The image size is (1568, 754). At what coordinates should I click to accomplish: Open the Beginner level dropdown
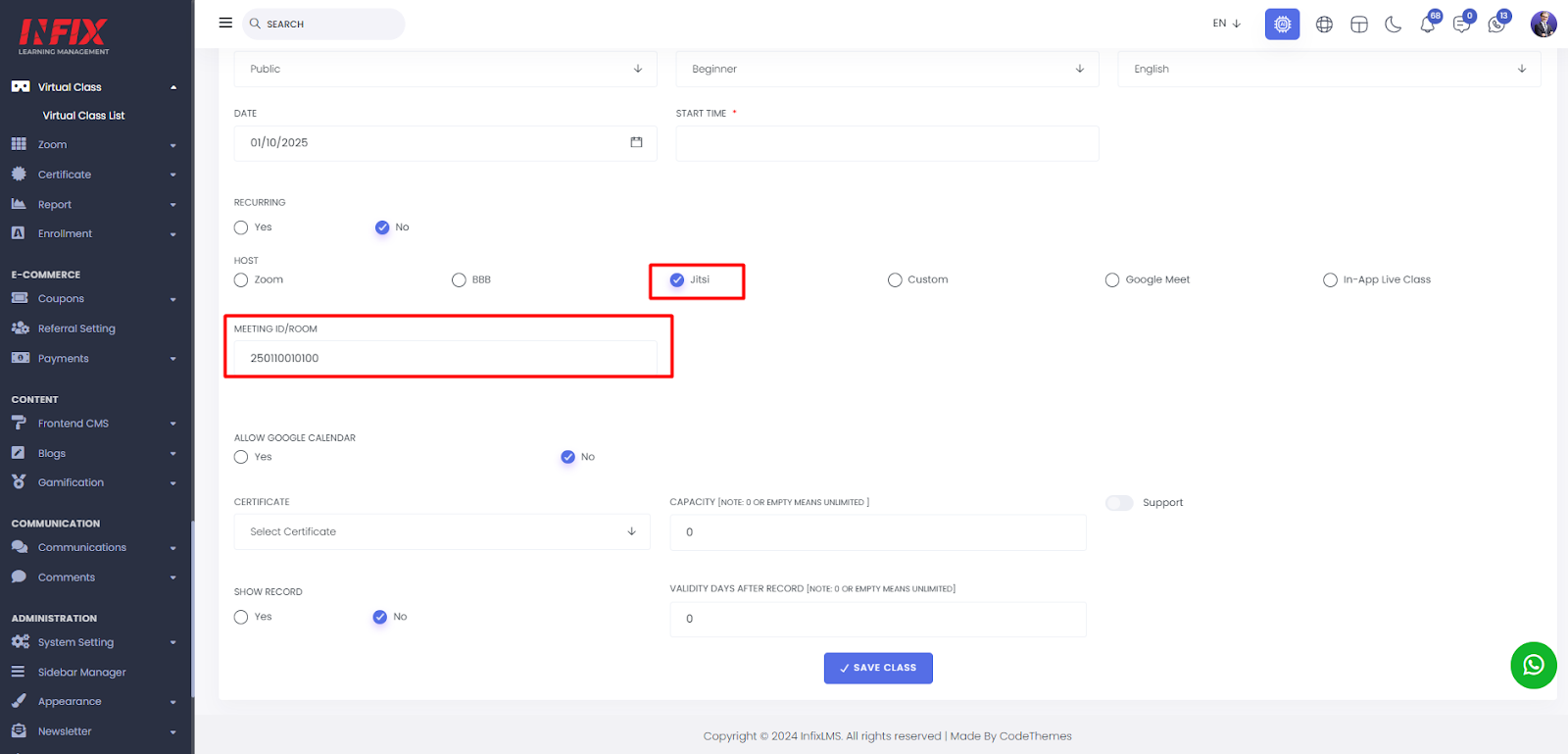[x=888, y=69]
